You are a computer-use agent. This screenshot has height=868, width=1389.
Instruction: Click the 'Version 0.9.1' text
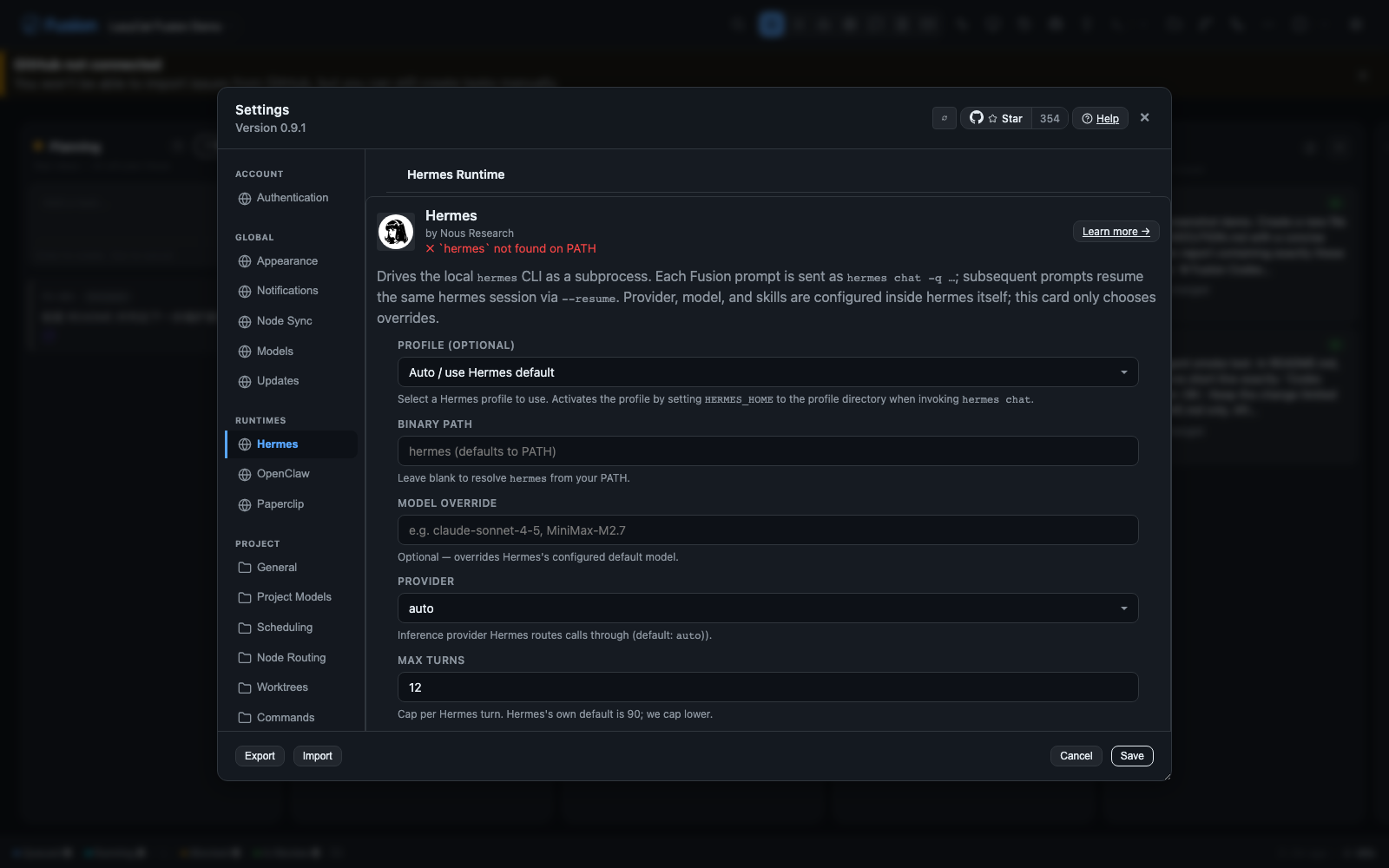(x=271, y=128)
